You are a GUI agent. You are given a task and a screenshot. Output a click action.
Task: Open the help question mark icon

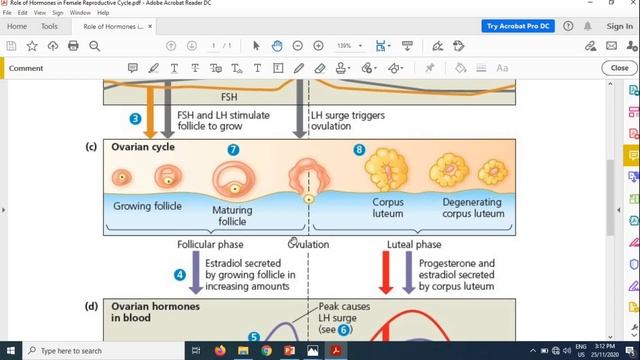click(x=568, y=26)
